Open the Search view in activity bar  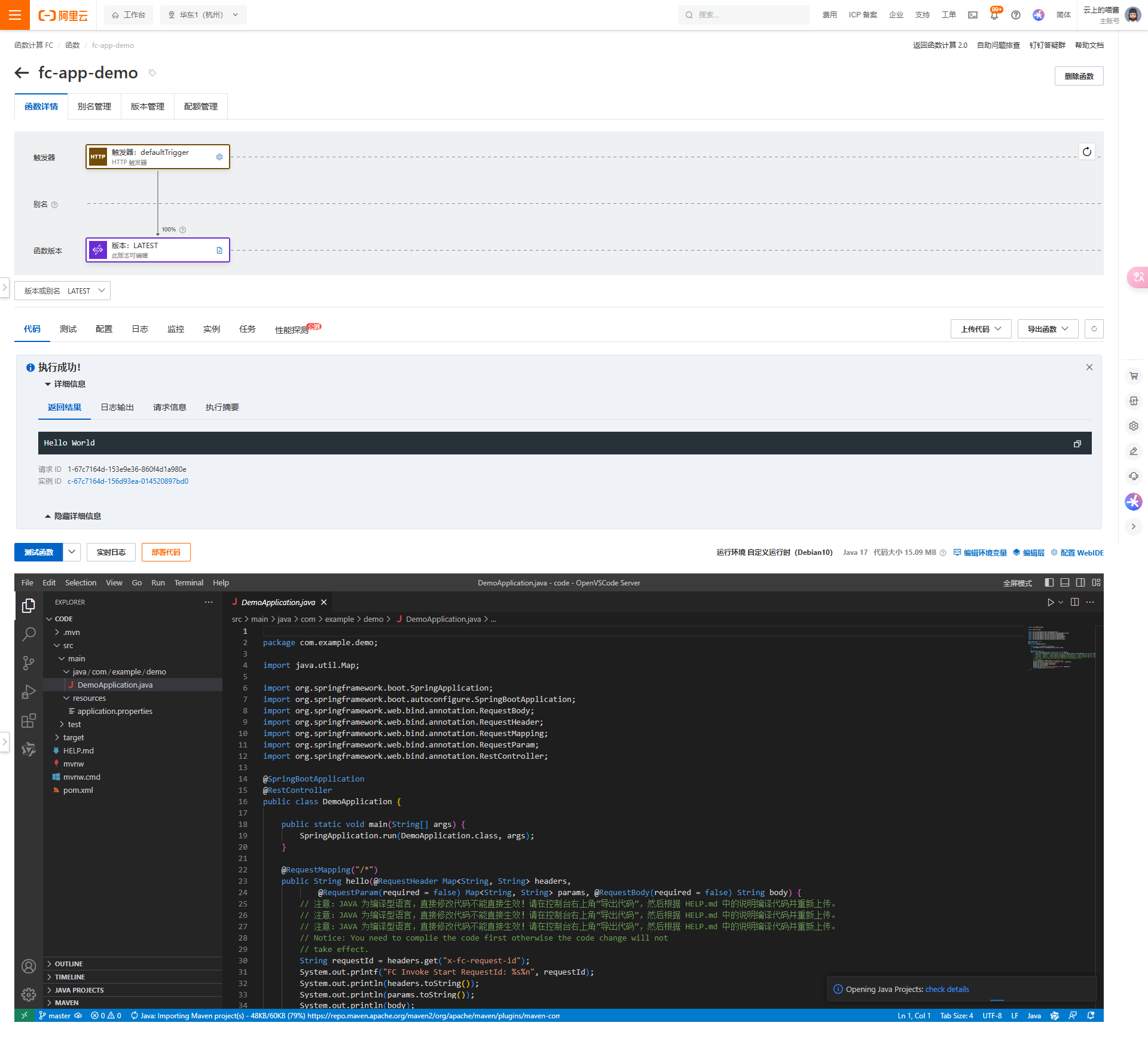tap(28, 634)
